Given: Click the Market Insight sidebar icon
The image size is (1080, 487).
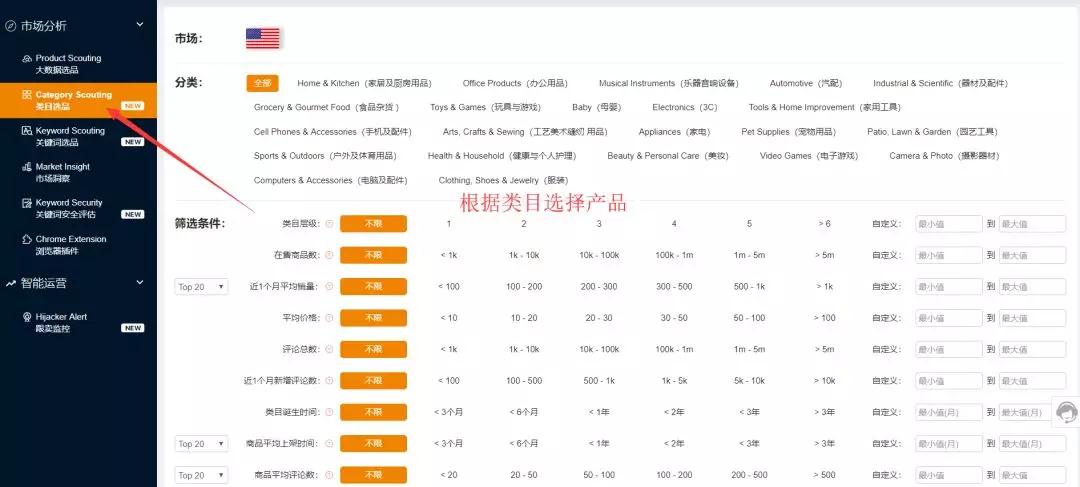Looking at the screenshot, I should coord(27,167).
